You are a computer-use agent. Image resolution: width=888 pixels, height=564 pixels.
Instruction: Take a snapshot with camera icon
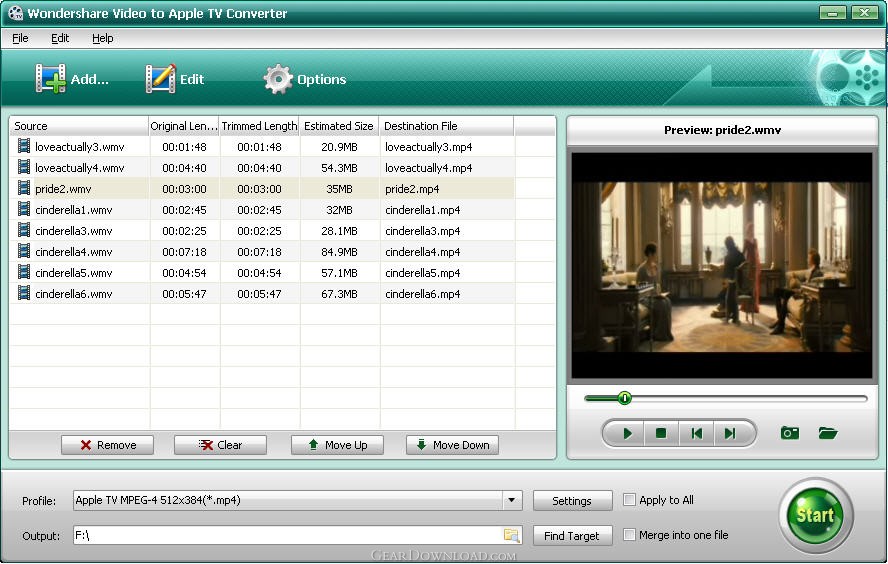tap(789, 433)
